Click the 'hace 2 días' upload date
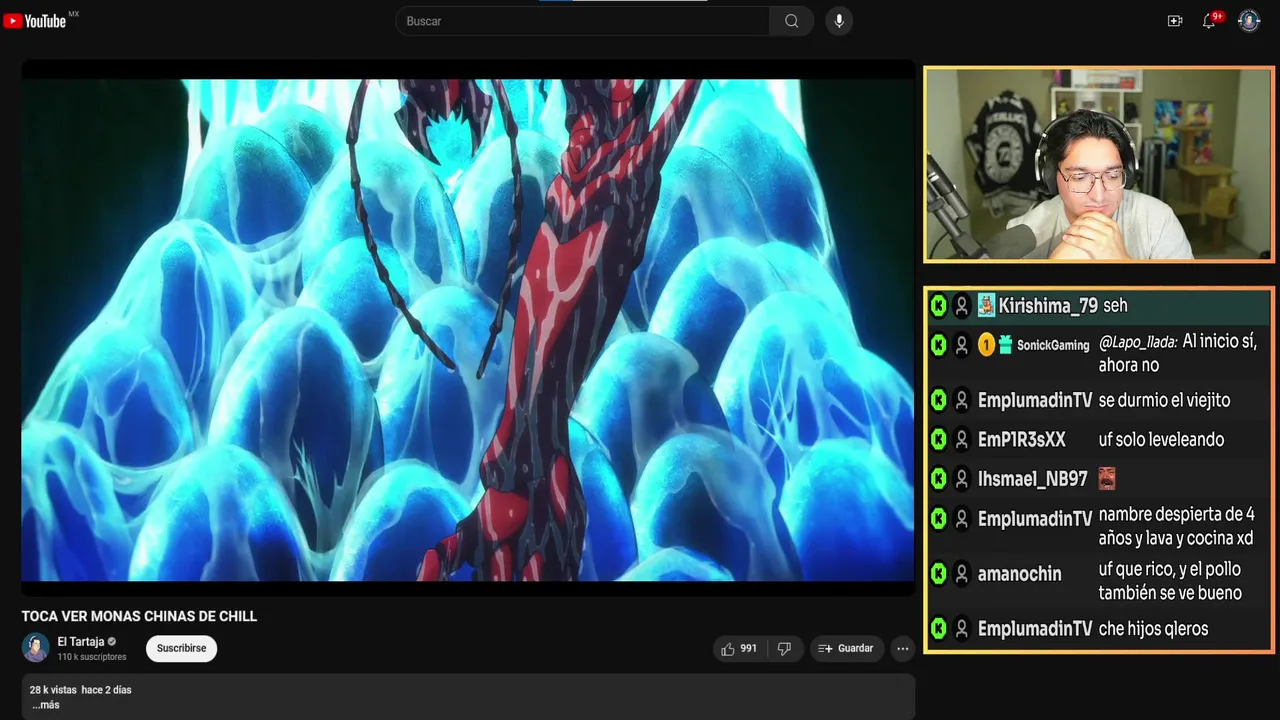The image size is (1280, 720). [106, 690]
